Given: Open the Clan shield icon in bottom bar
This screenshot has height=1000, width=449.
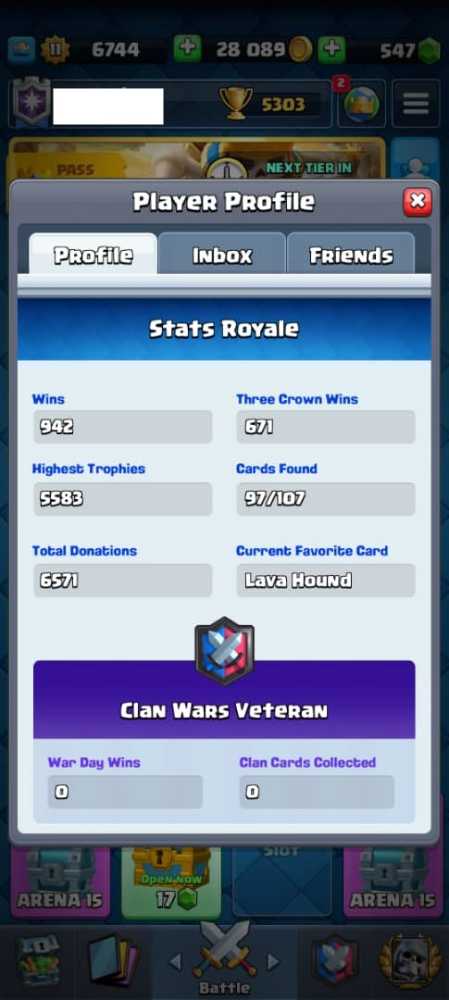Looking at the screenshot, I should 334,962.
